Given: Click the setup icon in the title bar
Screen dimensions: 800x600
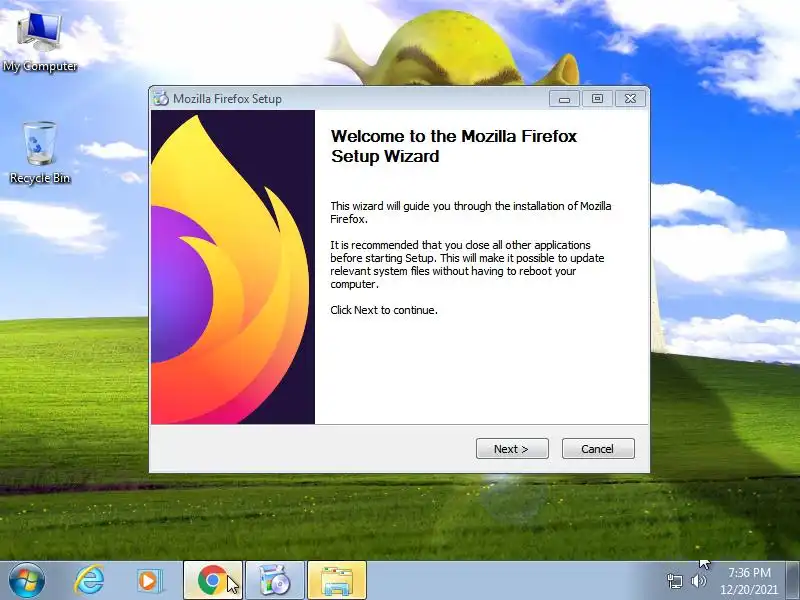Looking at the screenshot, I should point(161,98).
